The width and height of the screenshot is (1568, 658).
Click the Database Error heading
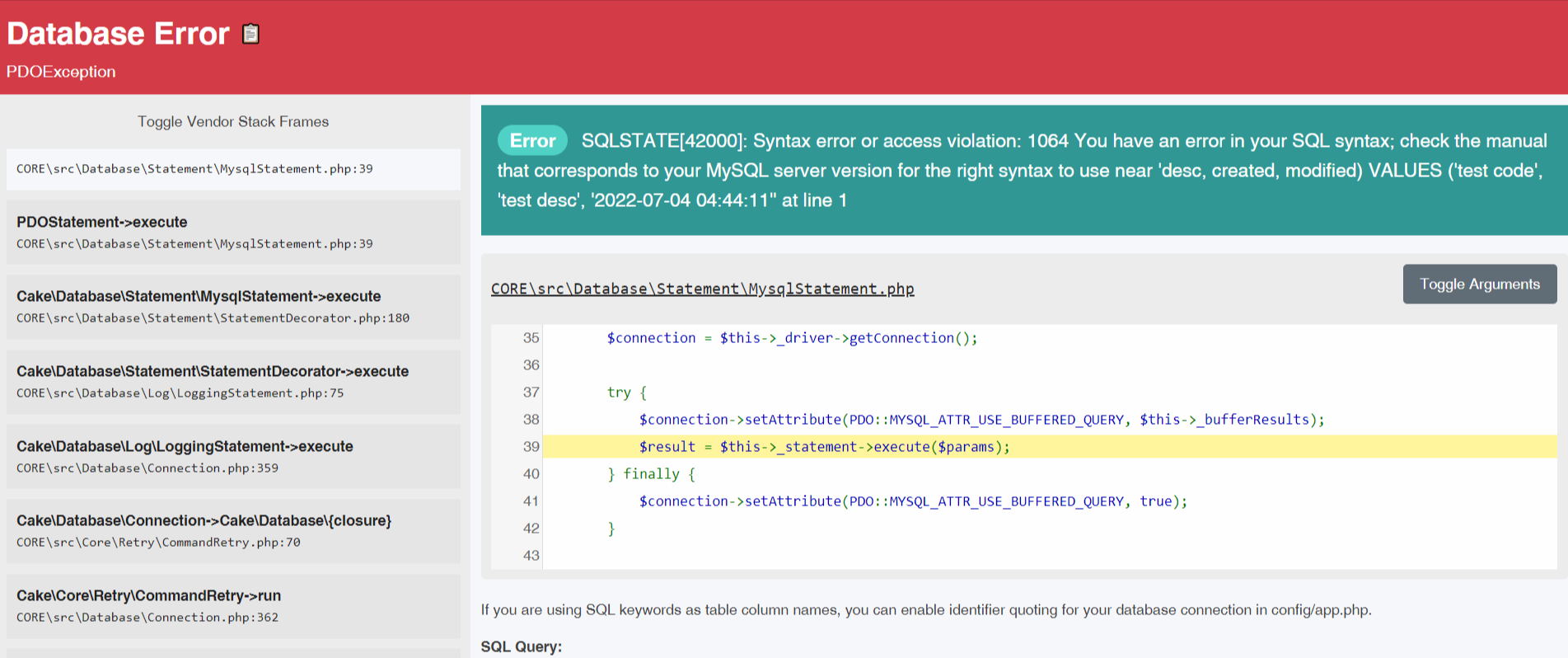coord(118,34)
